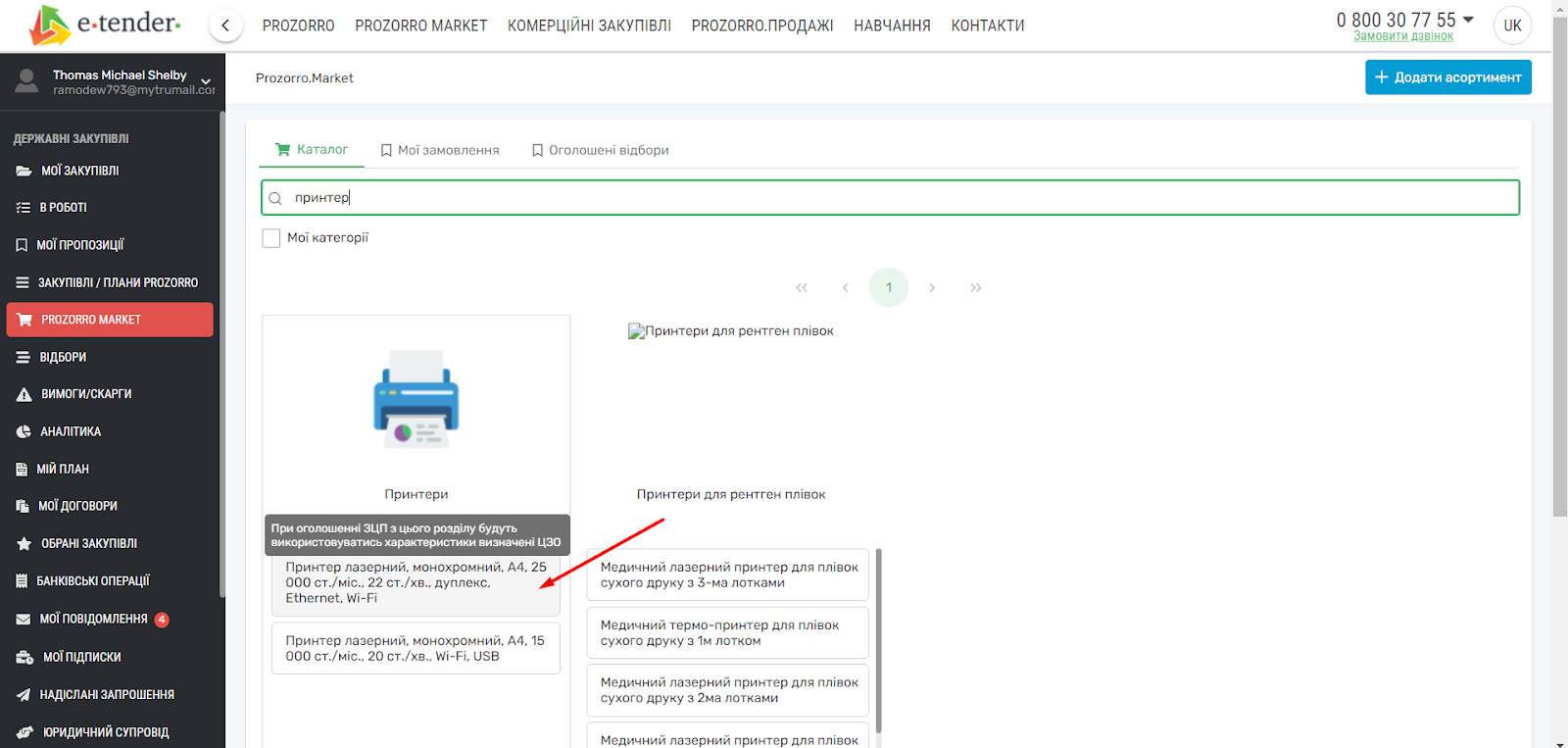1568x748 pixels.
Task: Click the Принтери category title
Action: (416, 494)
